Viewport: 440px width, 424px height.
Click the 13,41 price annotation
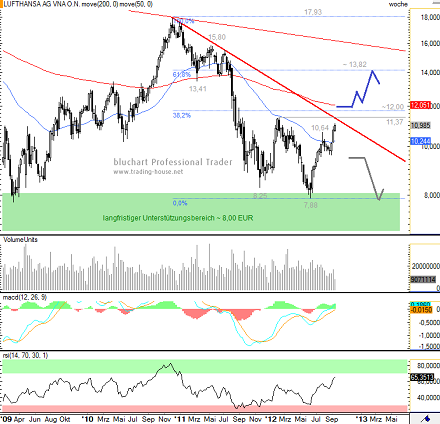coord(198,89)
